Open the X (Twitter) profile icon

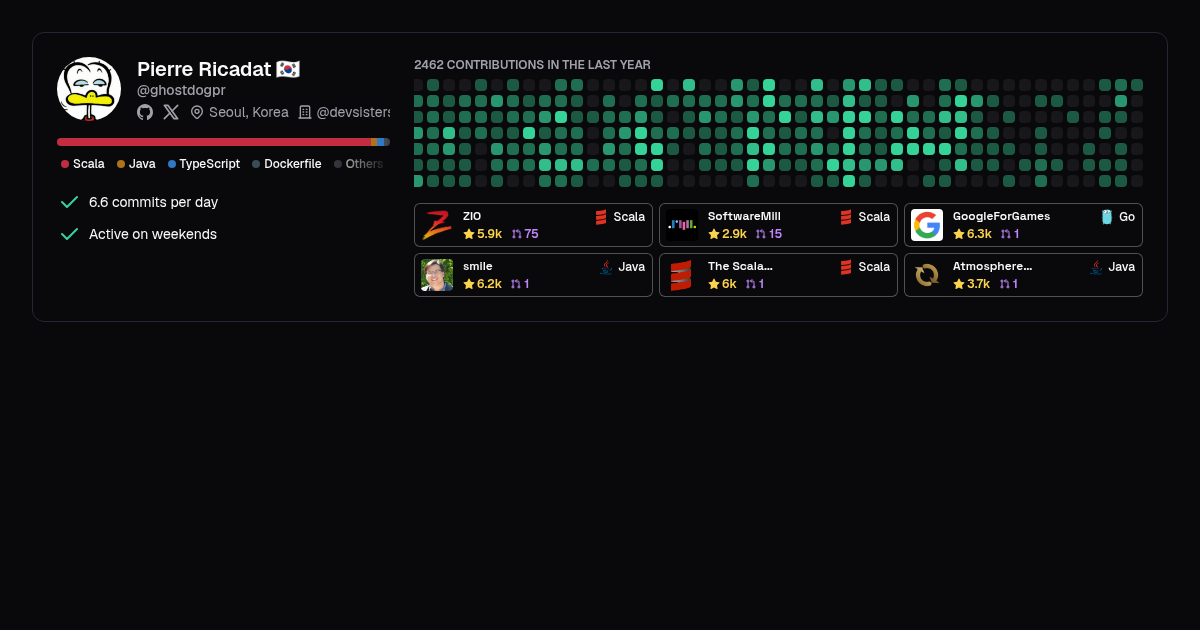(171, 112)
